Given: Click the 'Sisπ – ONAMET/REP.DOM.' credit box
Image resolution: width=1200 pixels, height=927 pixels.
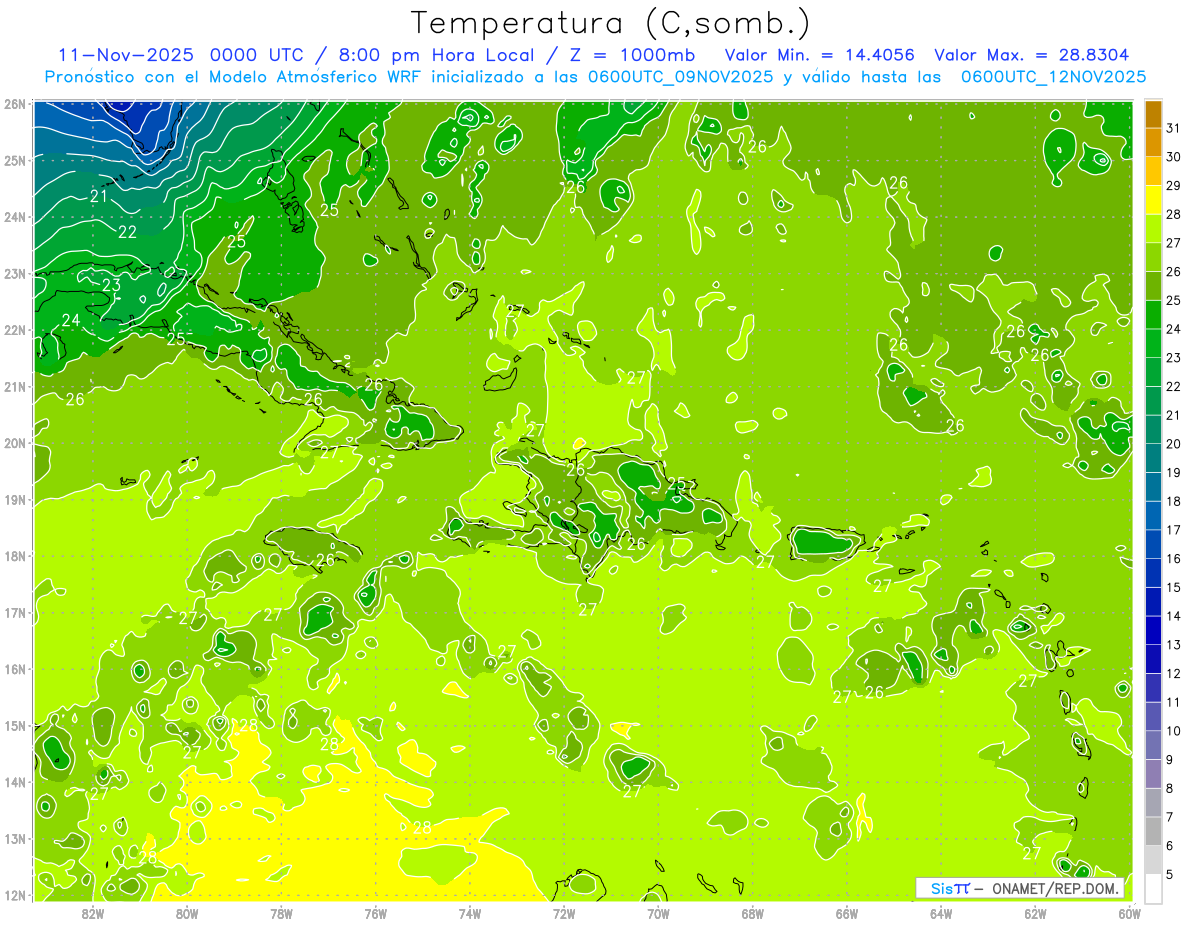Looking at the screenshot, I should (1020, 888).
